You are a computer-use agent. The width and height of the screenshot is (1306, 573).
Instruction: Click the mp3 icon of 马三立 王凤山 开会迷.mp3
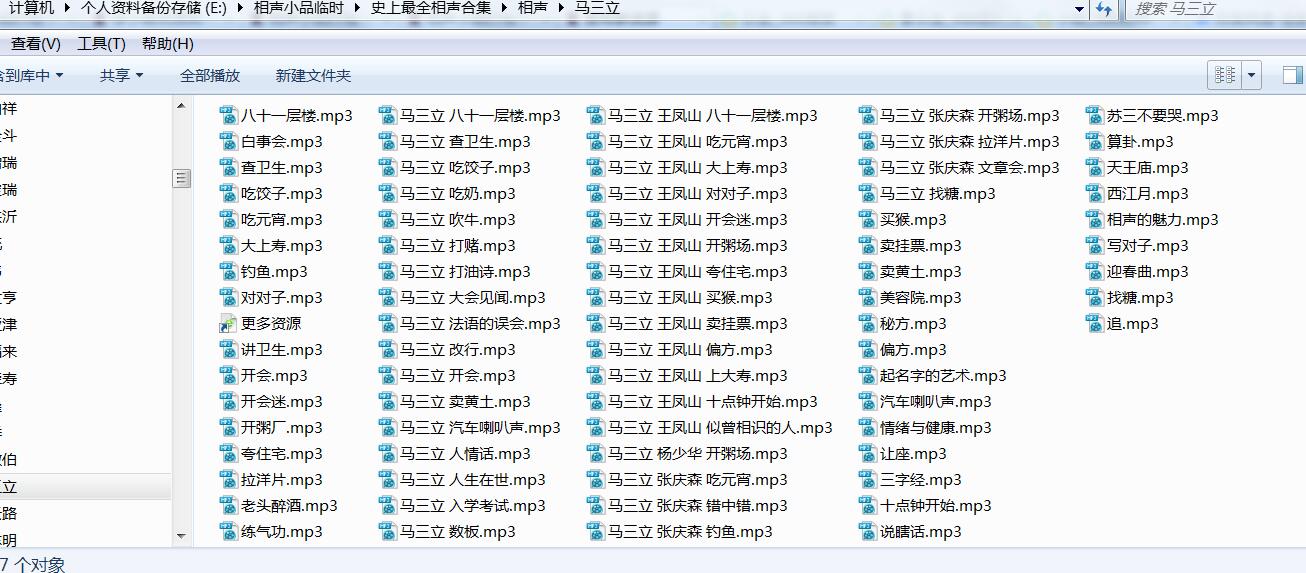click(595, 219)
